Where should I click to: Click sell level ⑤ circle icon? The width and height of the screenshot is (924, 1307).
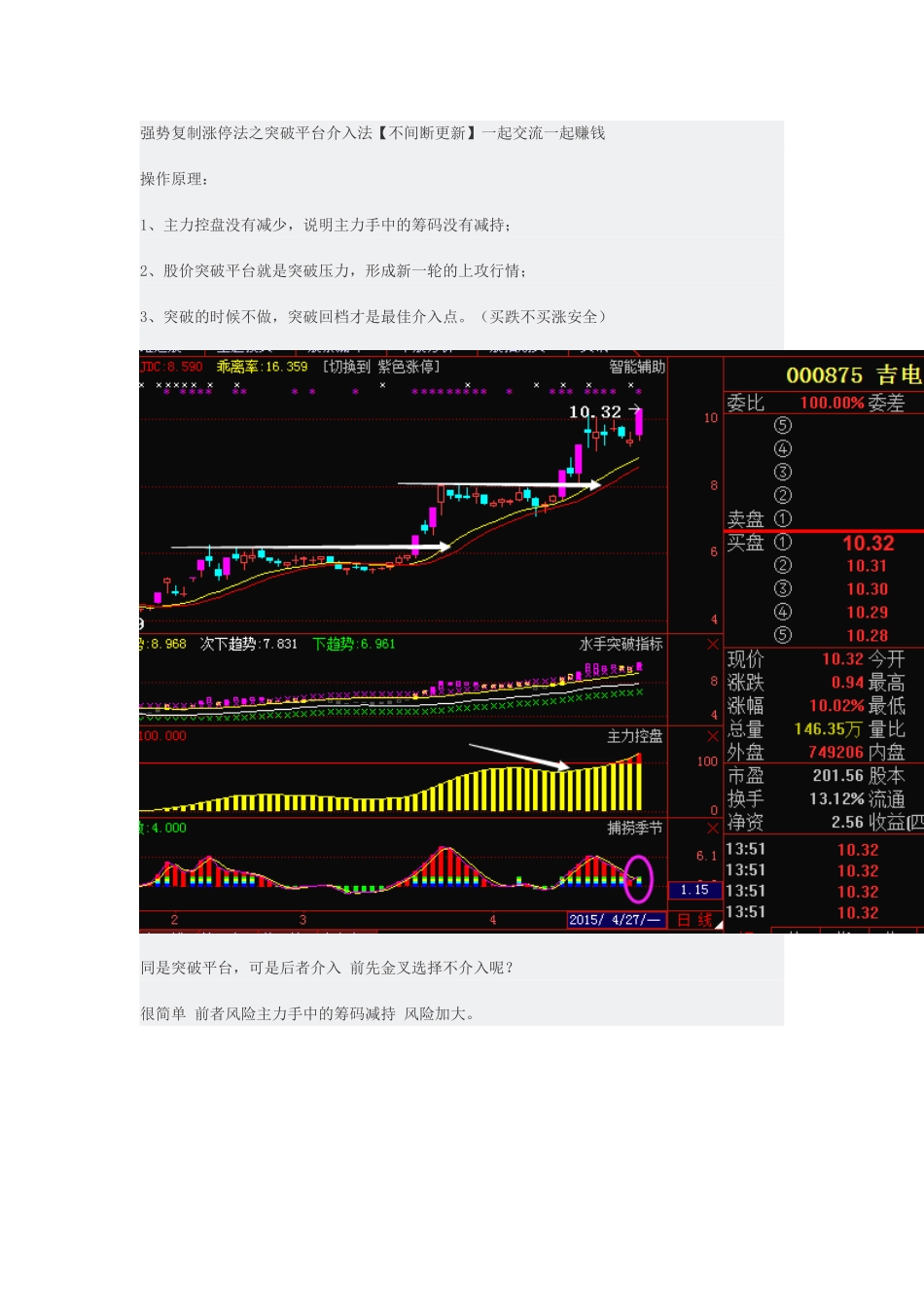click(x=783, y=426)
